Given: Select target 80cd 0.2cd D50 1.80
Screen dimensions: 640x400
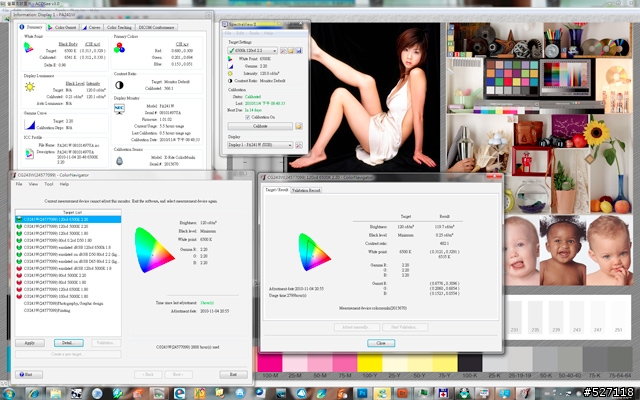Looking at the screenshot, I should pos(68,240).
